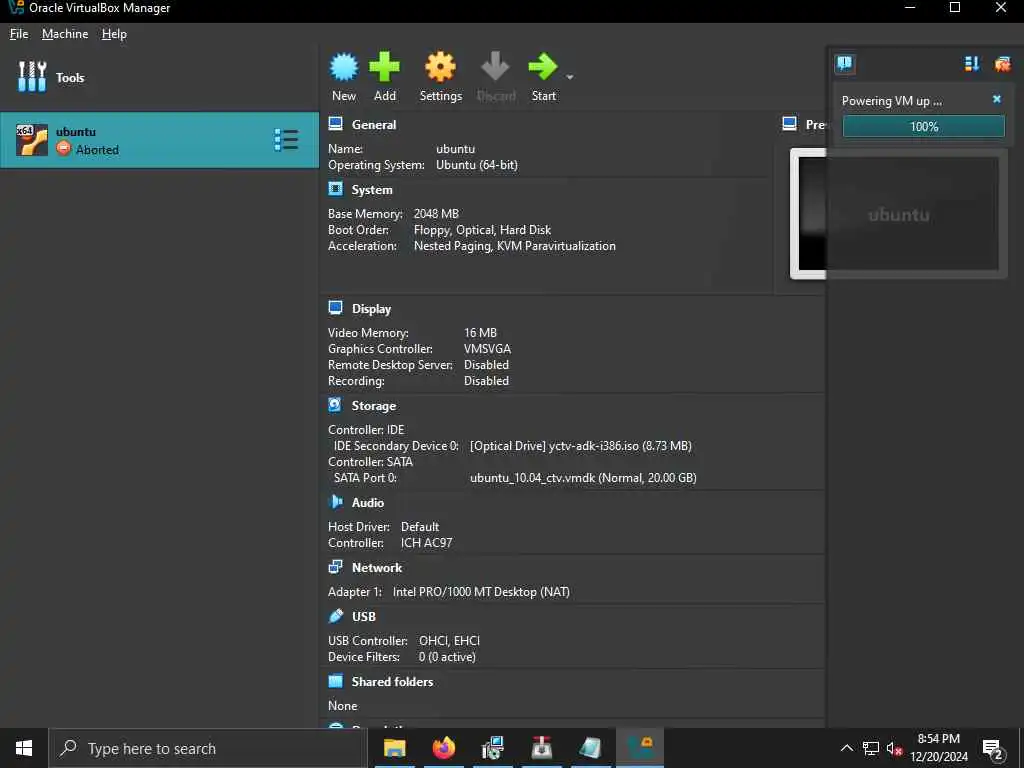
Task: Click the Add machine plus icon
Action: click(385, 67)
